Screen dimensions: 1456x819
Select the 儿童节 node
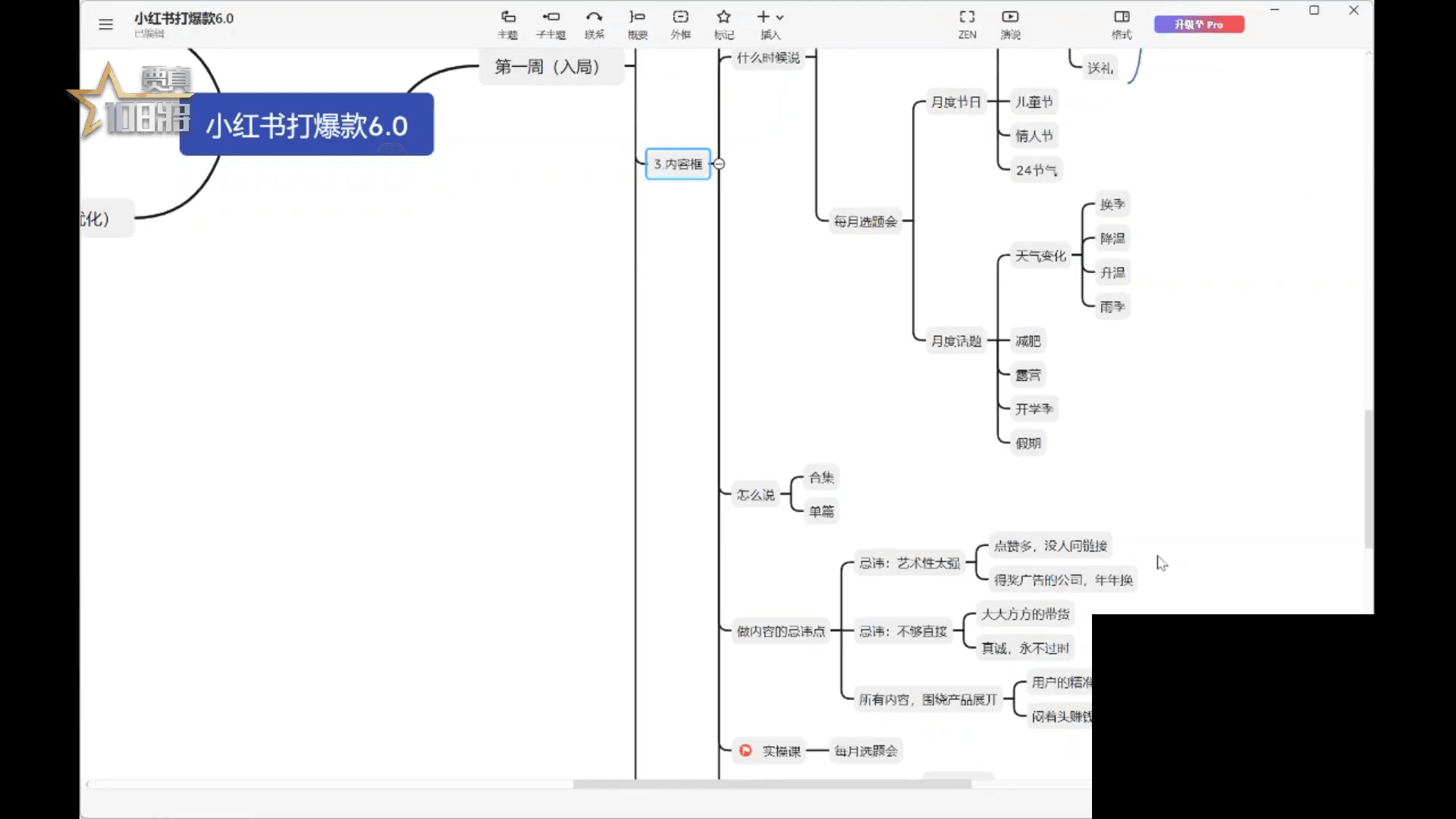1034,102
